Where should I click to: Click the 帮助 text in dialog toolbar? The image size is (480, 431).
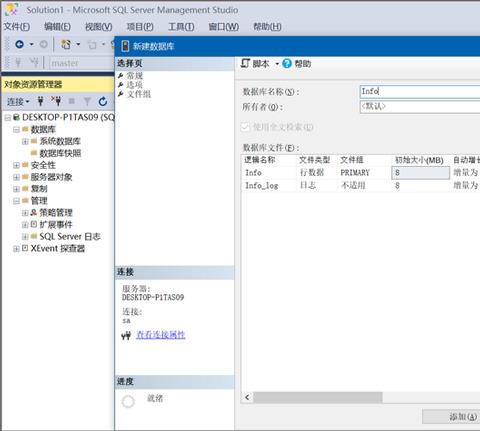coord(303,63)
